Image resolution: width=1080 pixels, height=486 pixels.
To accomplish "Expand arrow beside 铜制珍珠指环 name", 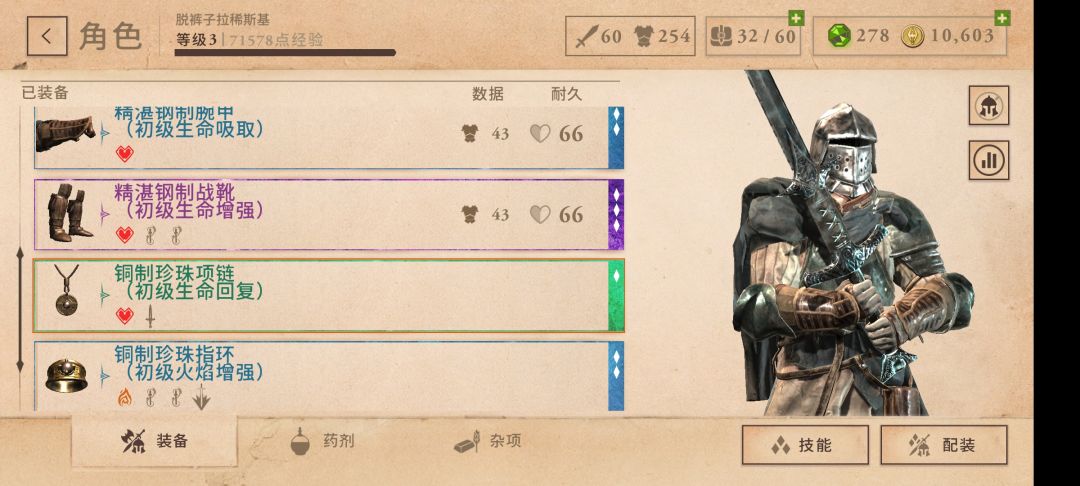I will [x=105, y=376].
